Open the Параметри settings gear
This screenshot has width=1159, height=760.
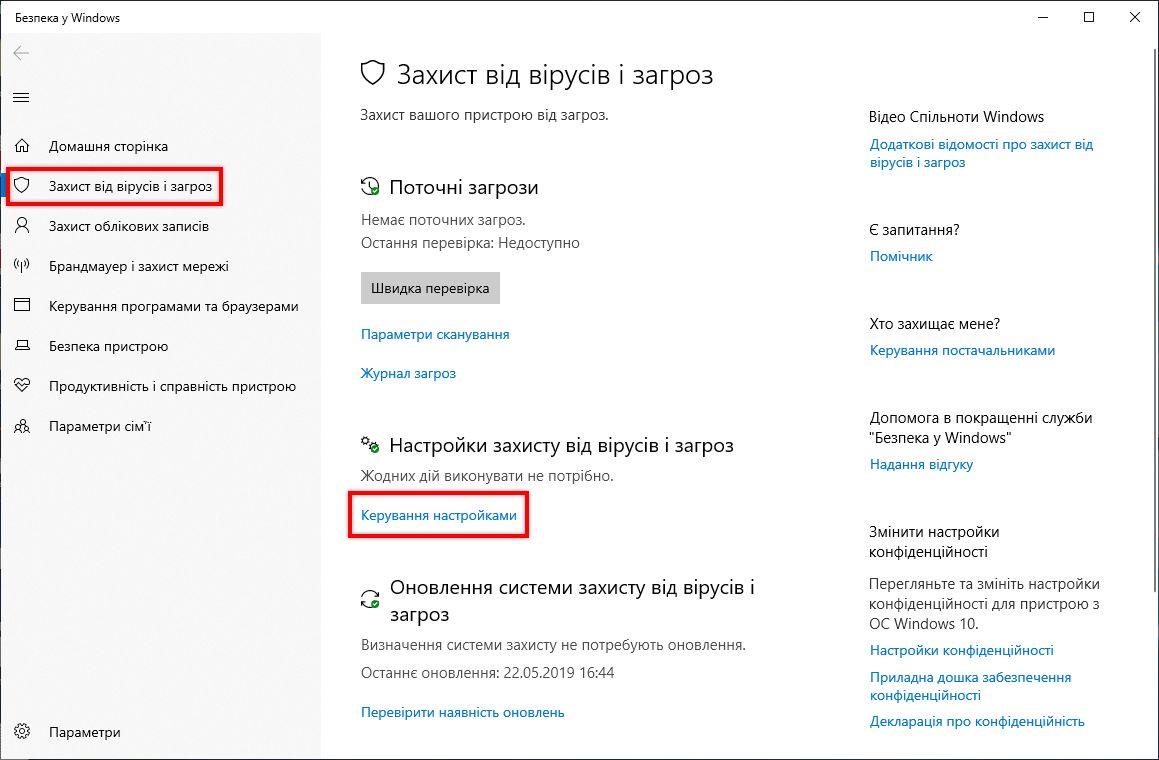click(x=24, y=731)
